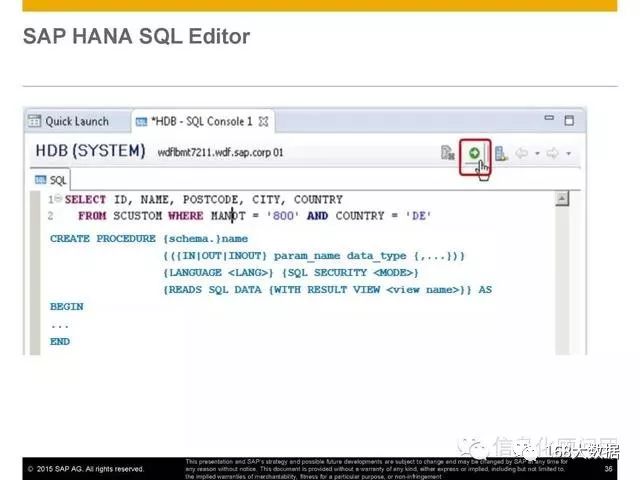Click the toolbar icon right of Execute
640x480 pixels.
coord(501,153)
